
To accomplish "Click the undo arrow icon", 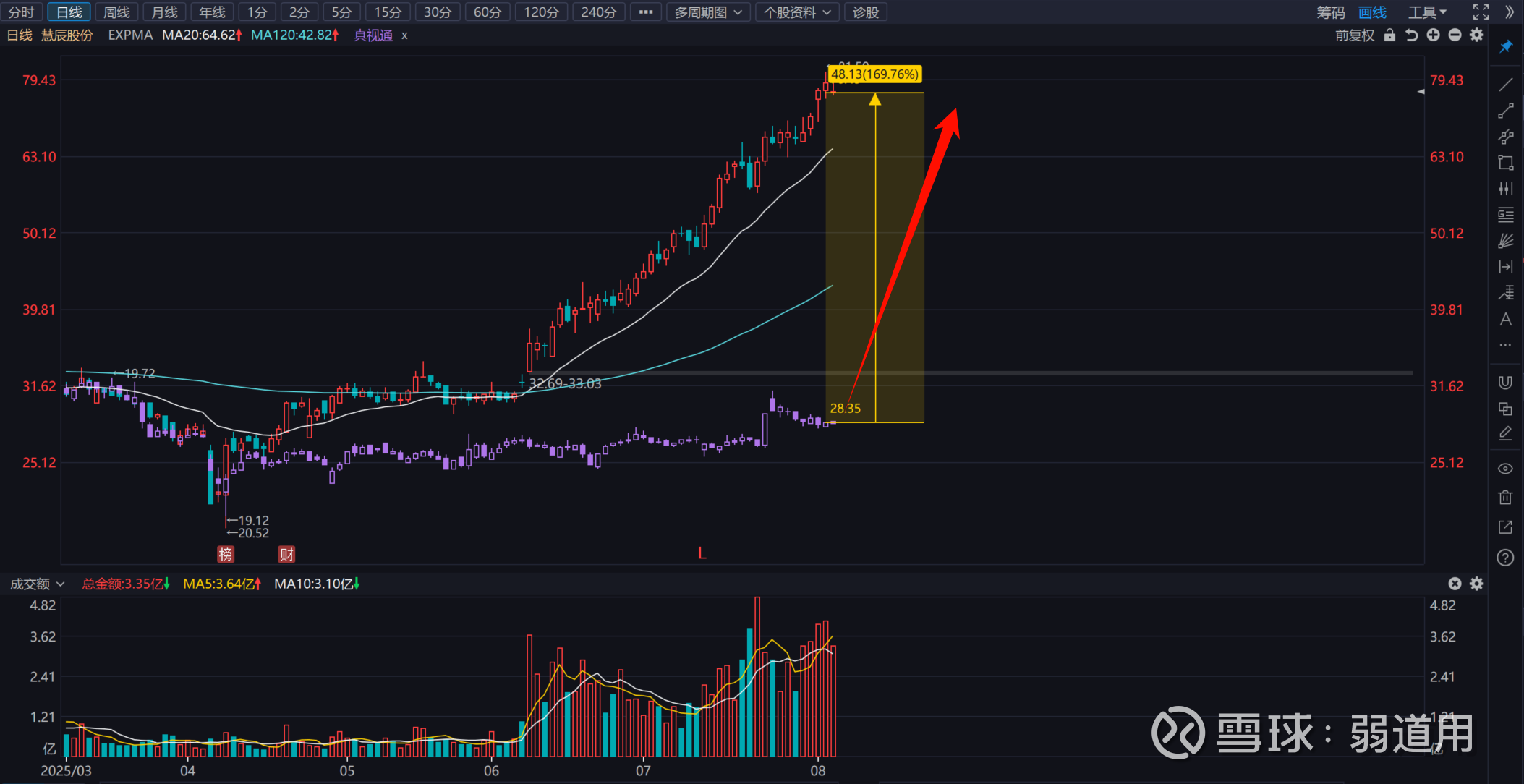I will click(1411, 35).
